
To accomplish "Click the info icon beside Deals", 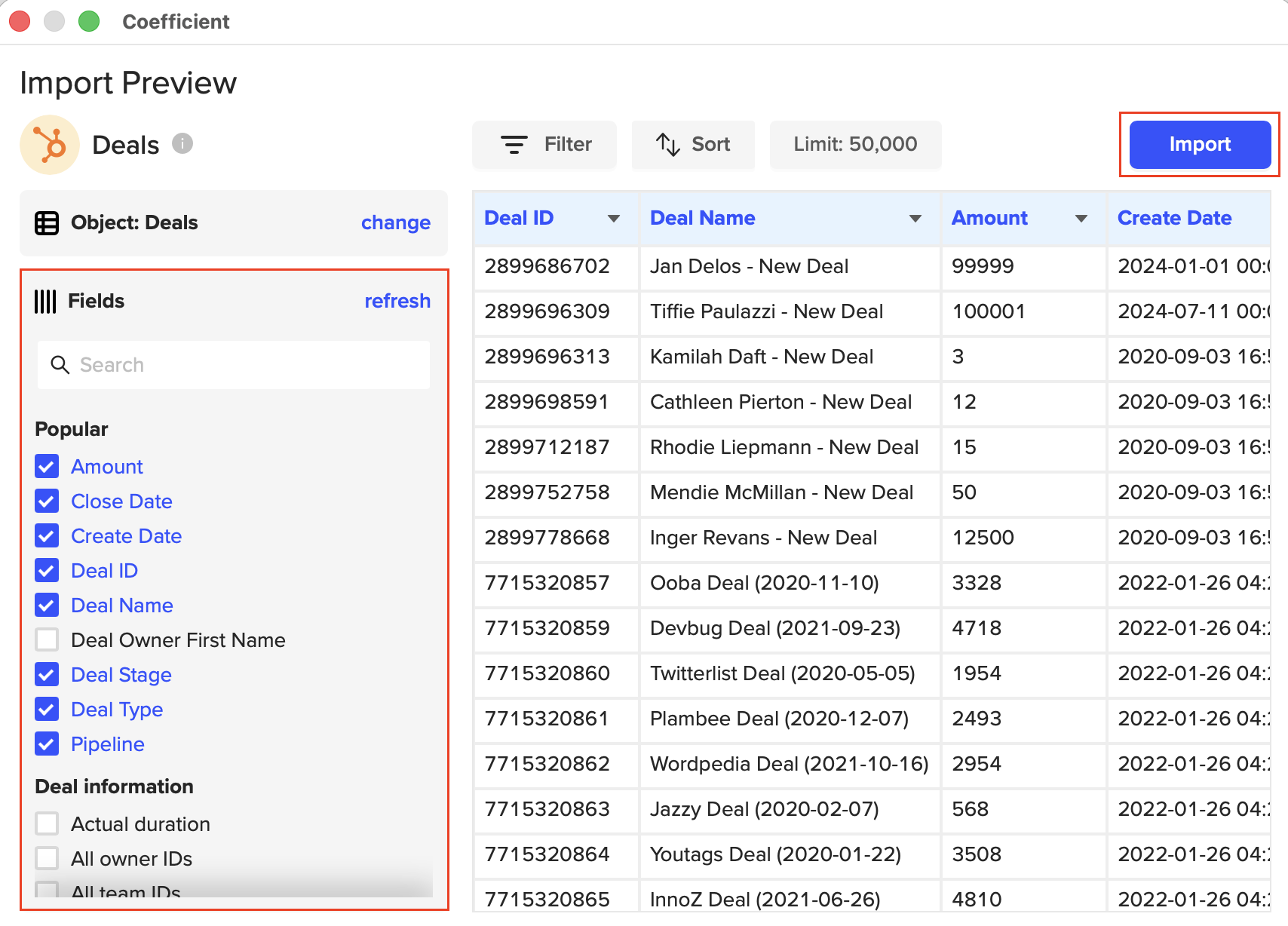I will (x=182, y=143).
